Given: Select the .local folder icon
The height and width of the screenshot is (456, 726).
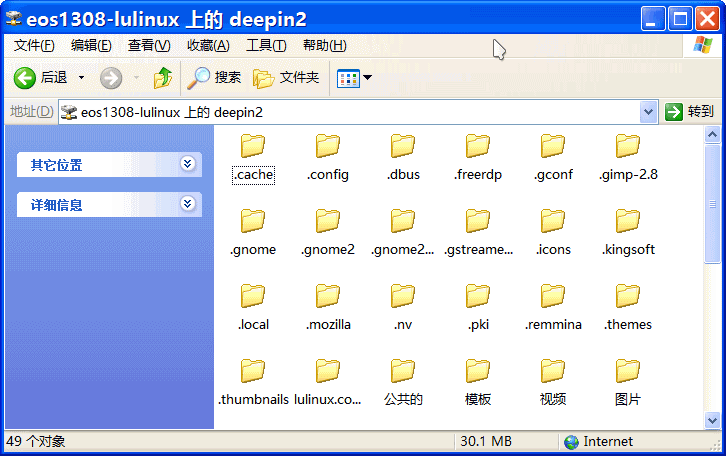Looking at the screenshot, I should [253, 296].
